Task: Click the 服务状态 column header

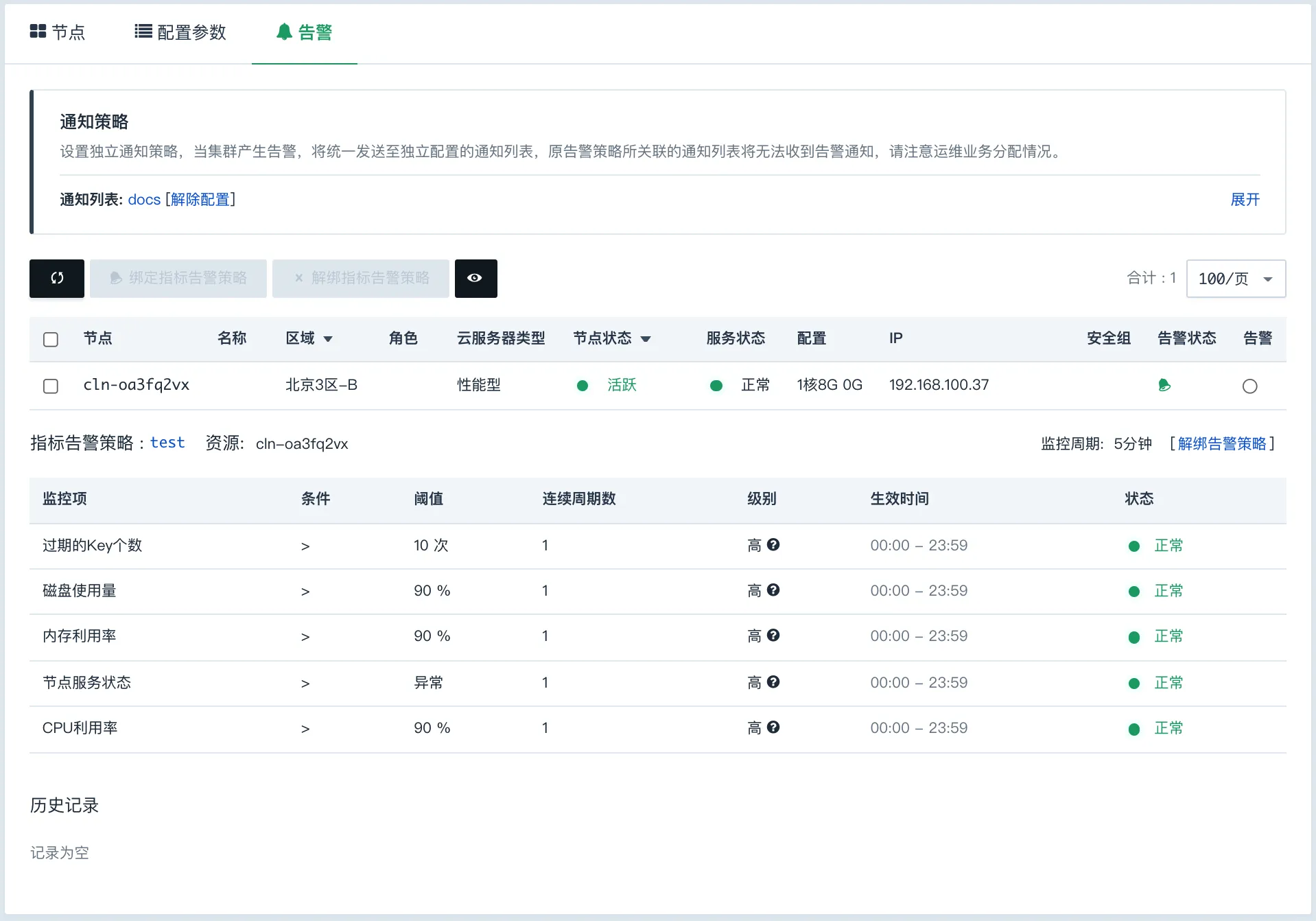Action: pyautogui.click(x=736, y=338)
